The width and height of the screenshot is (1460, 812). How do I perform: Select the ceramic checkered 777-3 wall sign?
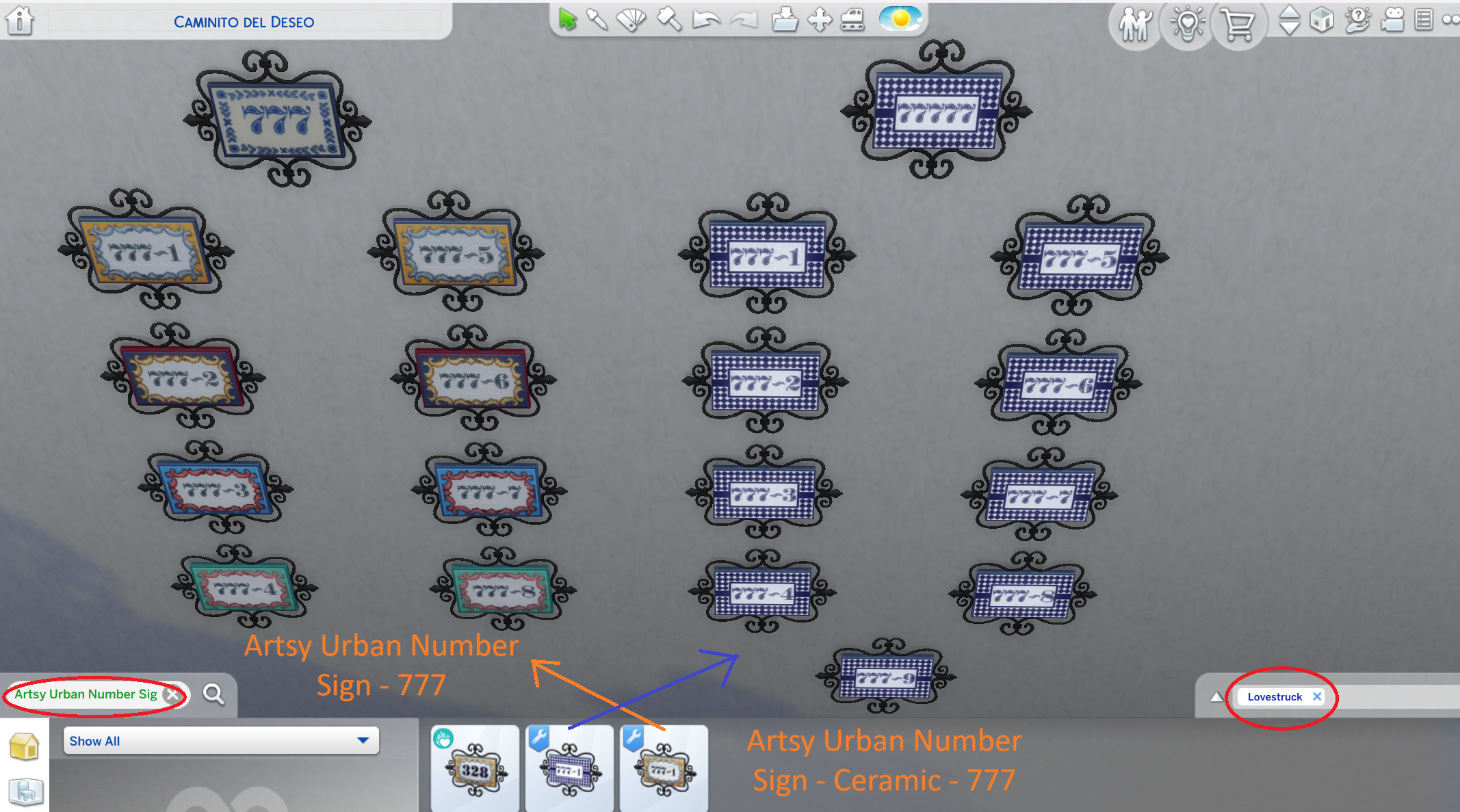[x=764, y=493]
